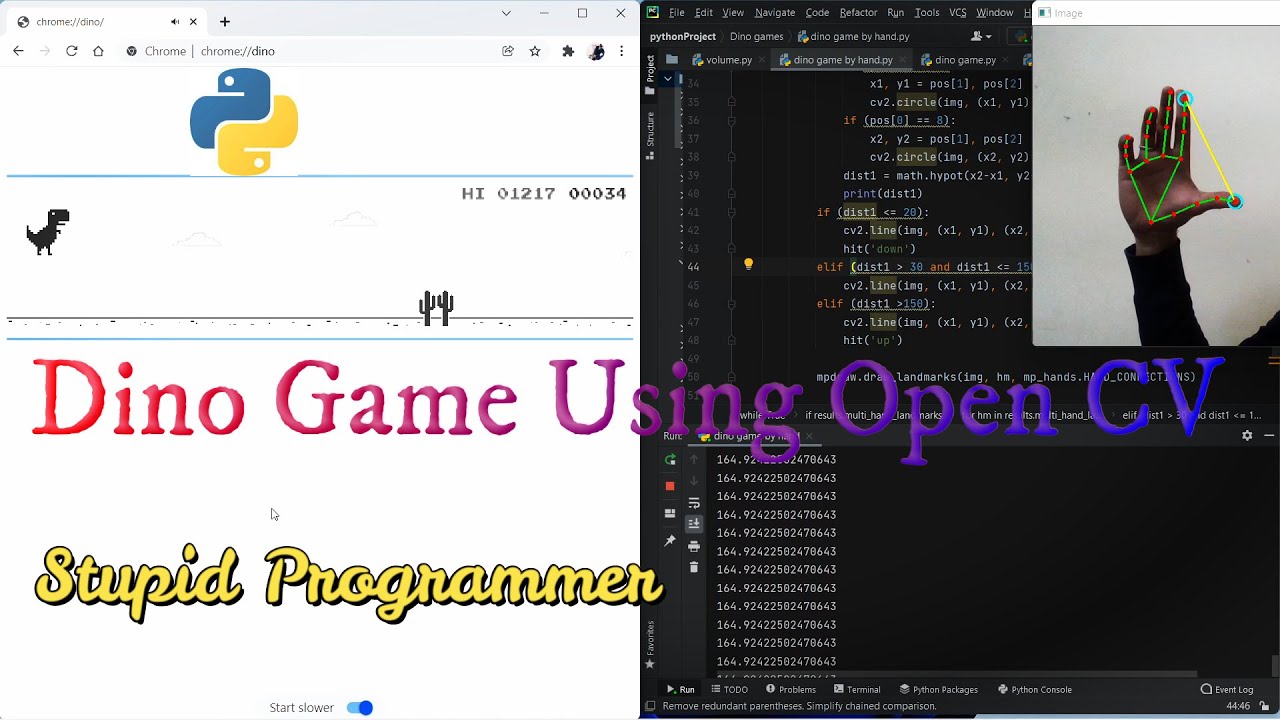The height and width of the screenshot is (720, 1280).
Task: Switch to dino game.py editor tab
Action: tap(965, 60)
